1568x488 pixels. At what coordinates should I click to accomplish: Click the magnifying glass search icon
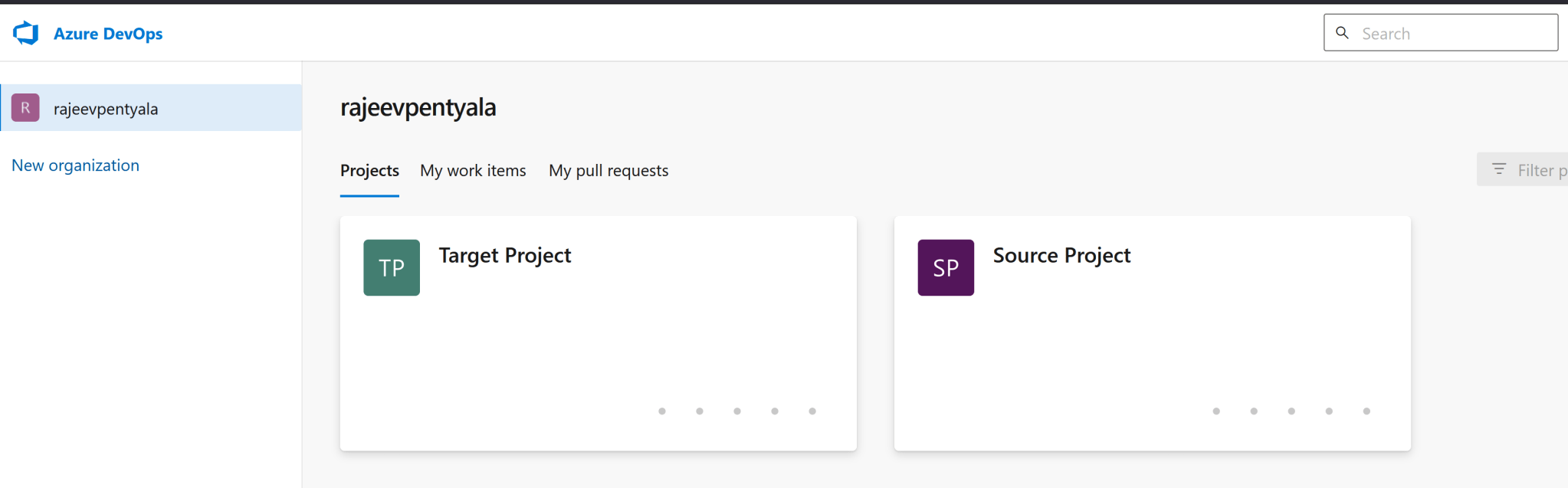coord(1343,32)
